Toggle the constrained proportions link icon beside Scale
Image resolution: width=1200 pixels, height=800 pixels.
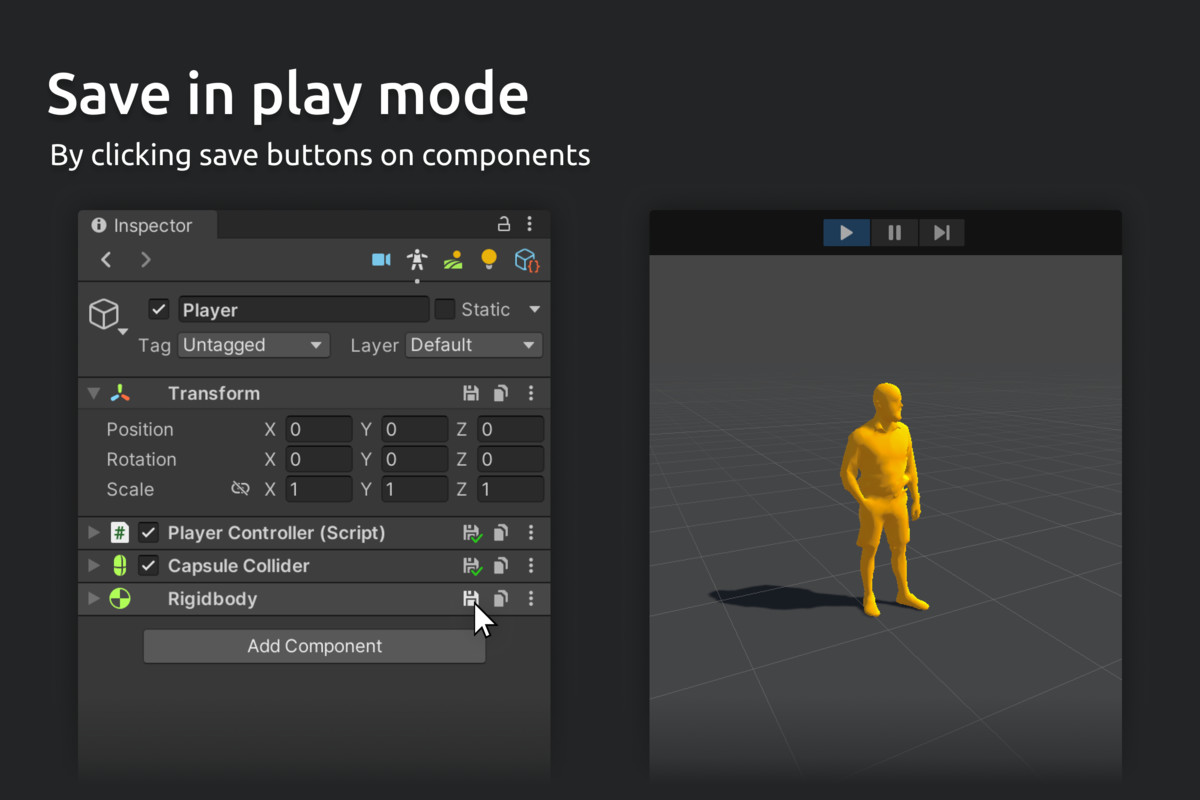240,489
